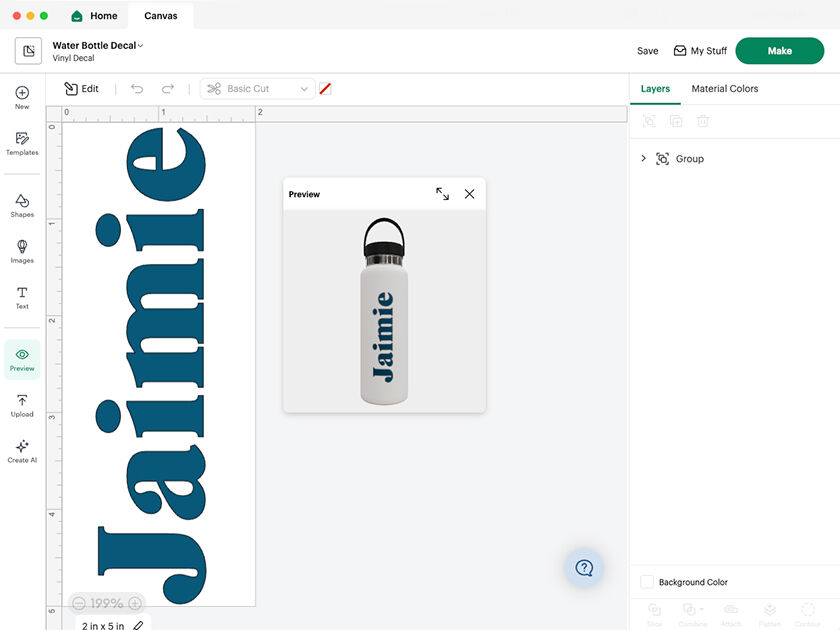Go to the Home tab
840x630 pixels.
click(94, 16)
